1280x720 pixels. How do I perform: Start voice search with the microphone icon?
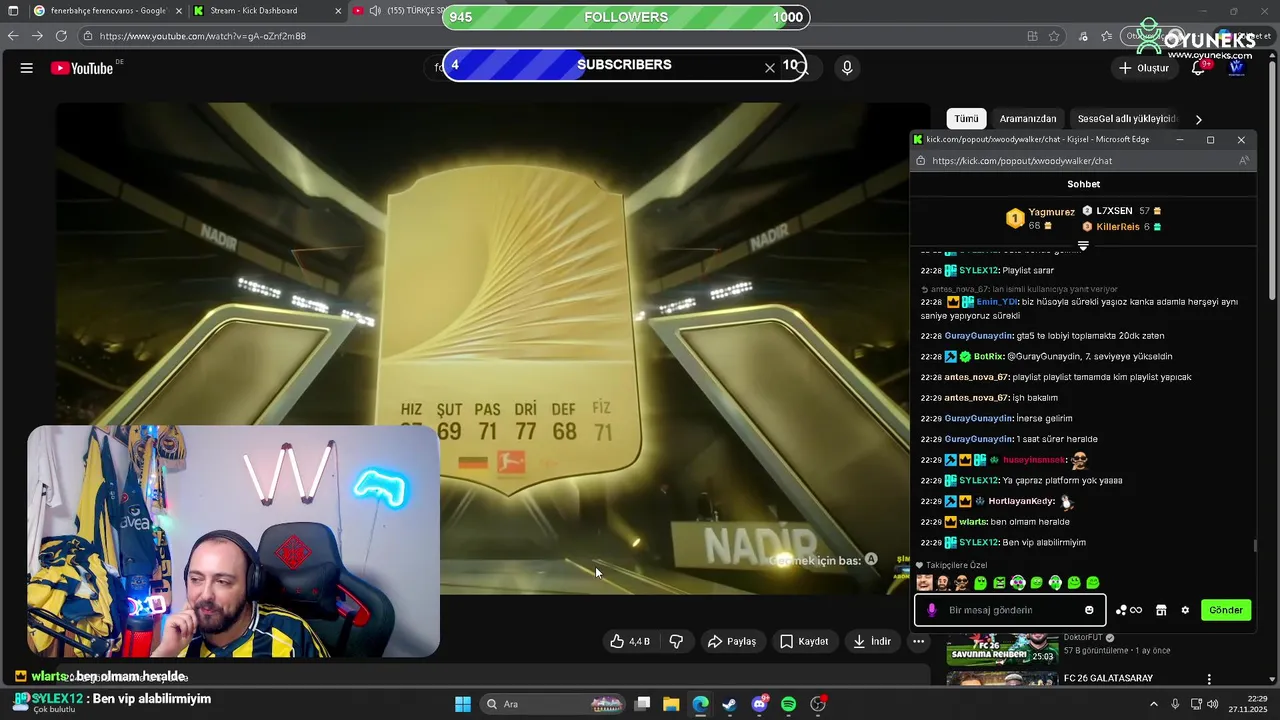(x=847, y=68)
